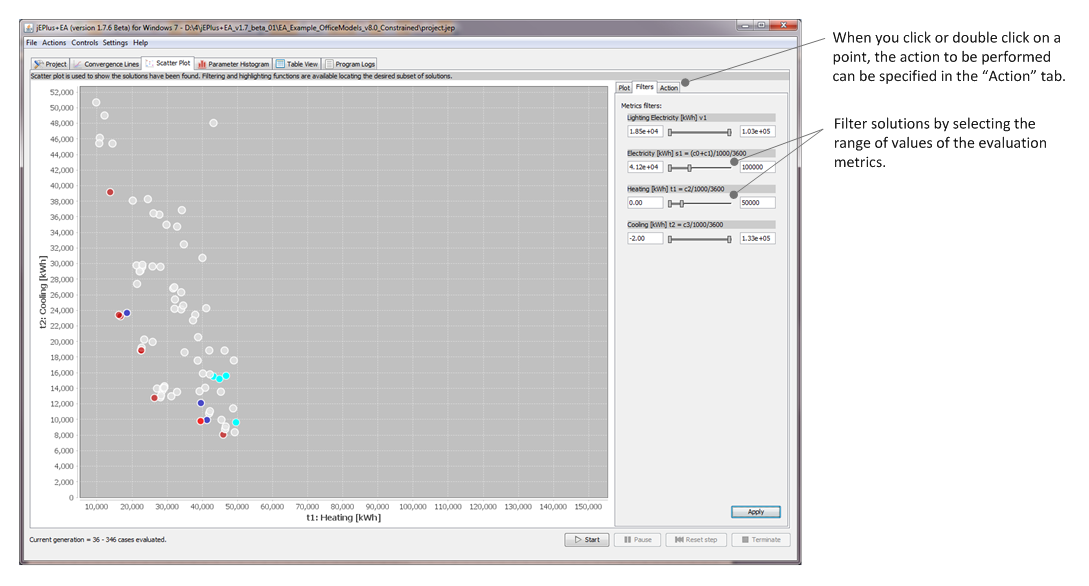Click the Pause button
The width and height of the screenshot is (1089, 586).
point(638,539)
